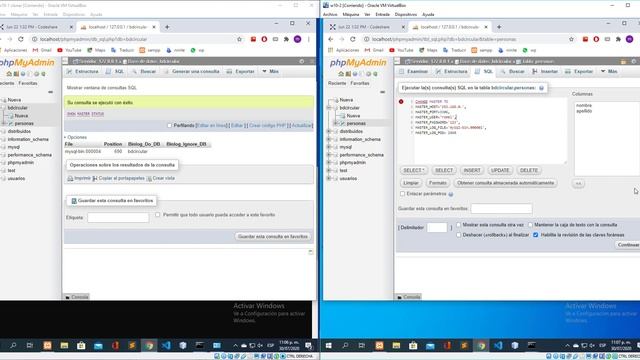Select nombre in Columnas list
This screenshot has height=360, width=640.
584,106
